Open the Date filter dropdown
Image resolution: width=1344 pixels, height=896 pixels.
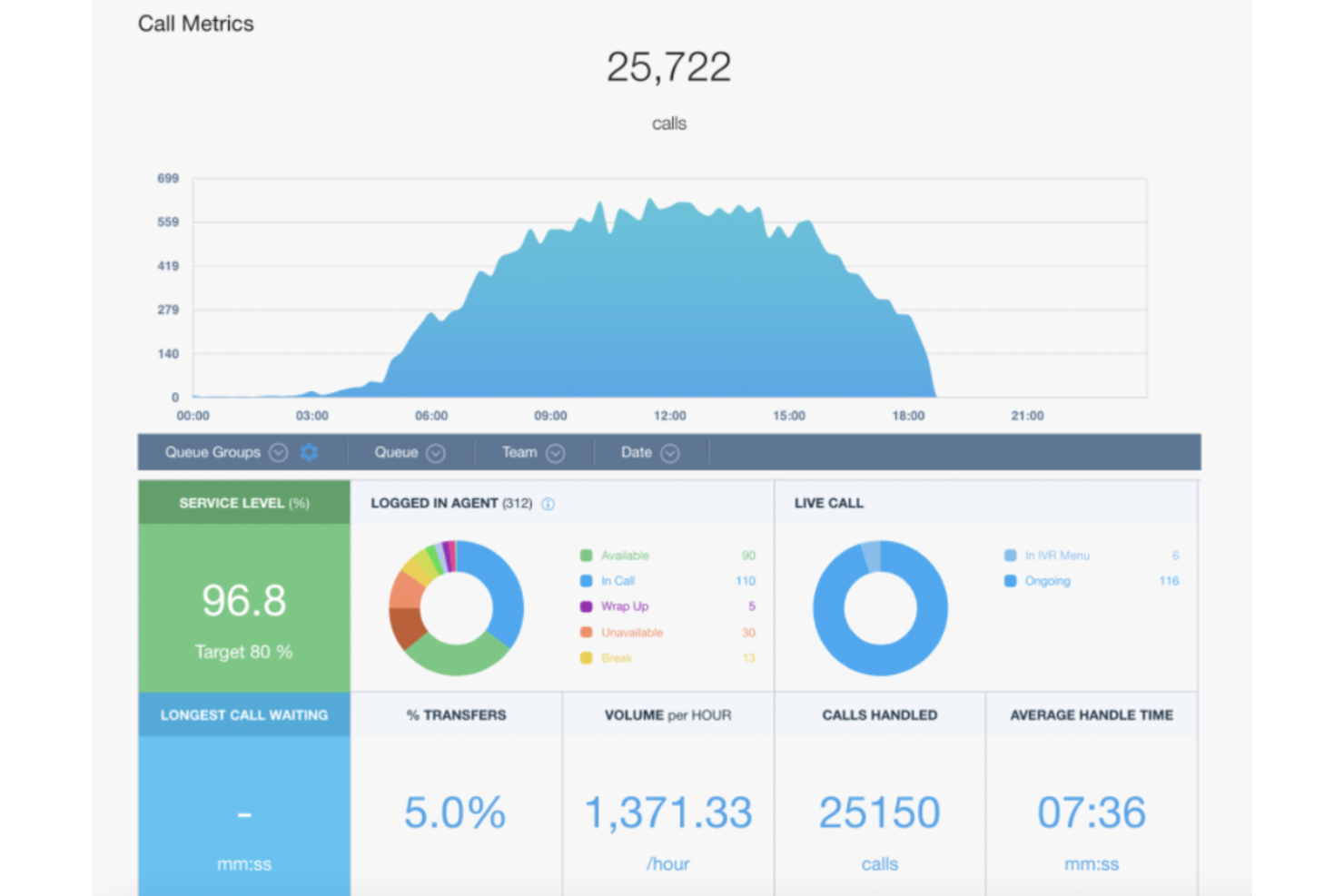[x=671, y=452]
